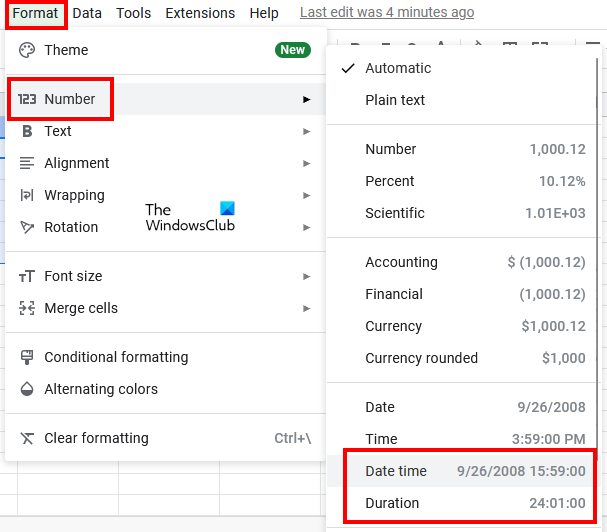Click the Clear formatting icon
Image resolution: width=607 pixels, height=532 pixels.
click(27, 438)
